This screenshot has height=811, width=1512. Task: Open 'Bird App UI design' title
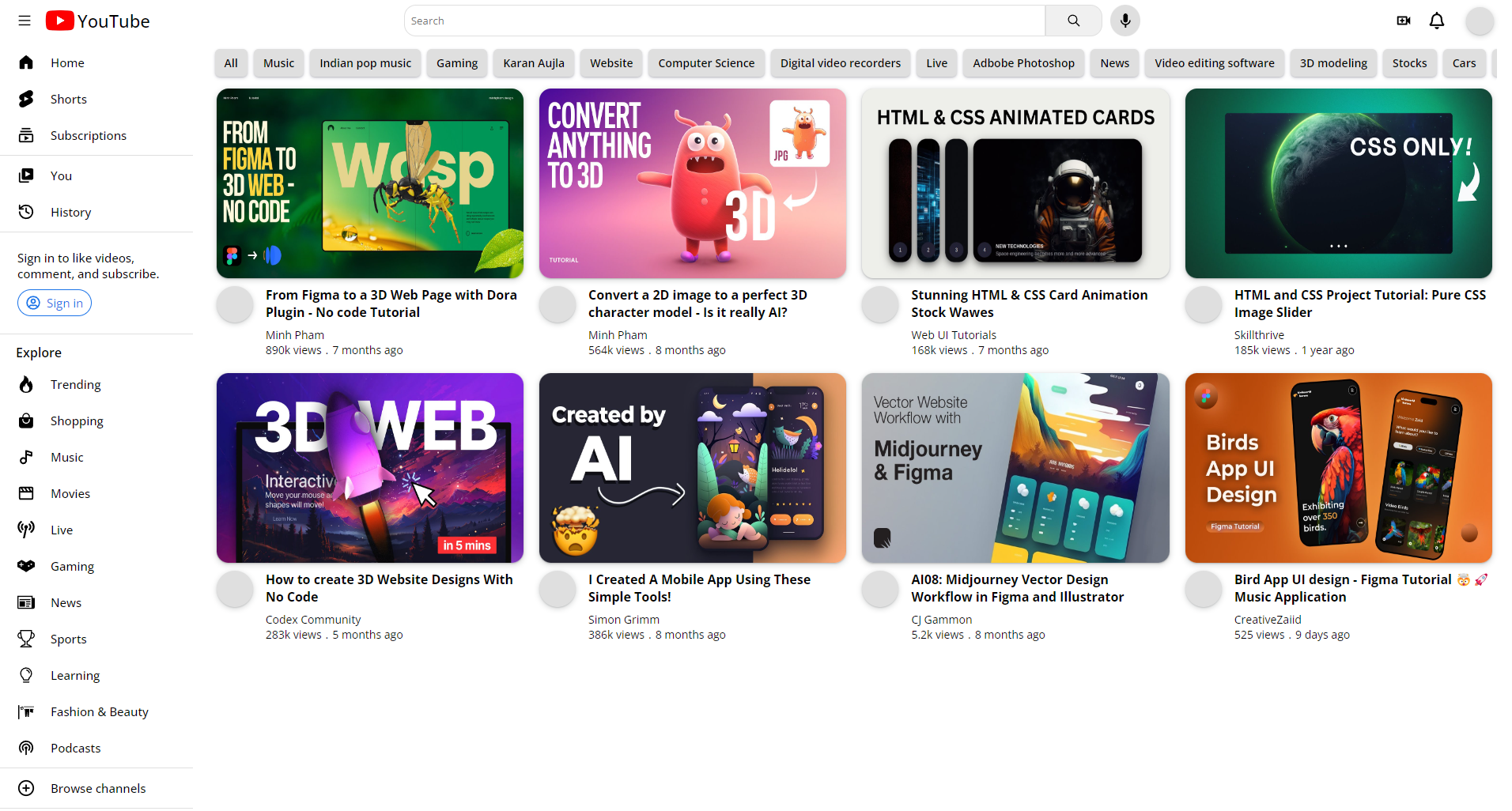click(x=1360, y=588)
